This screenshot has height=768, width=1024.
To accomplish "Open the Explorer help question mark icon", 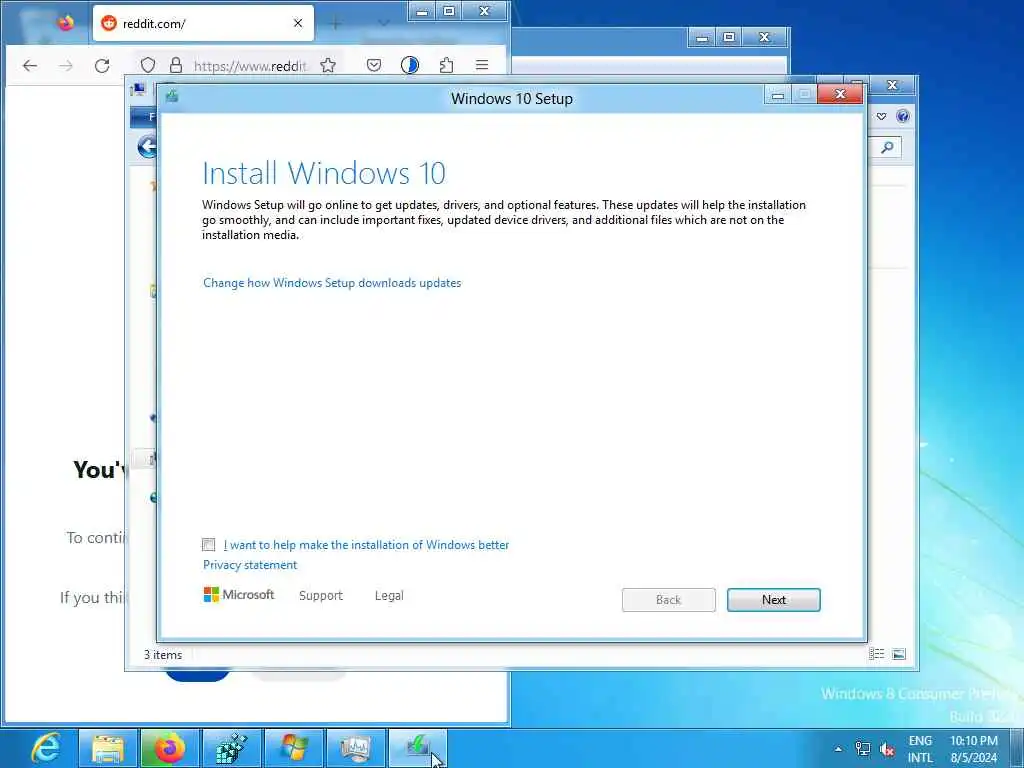I will (x=903, y=116).
